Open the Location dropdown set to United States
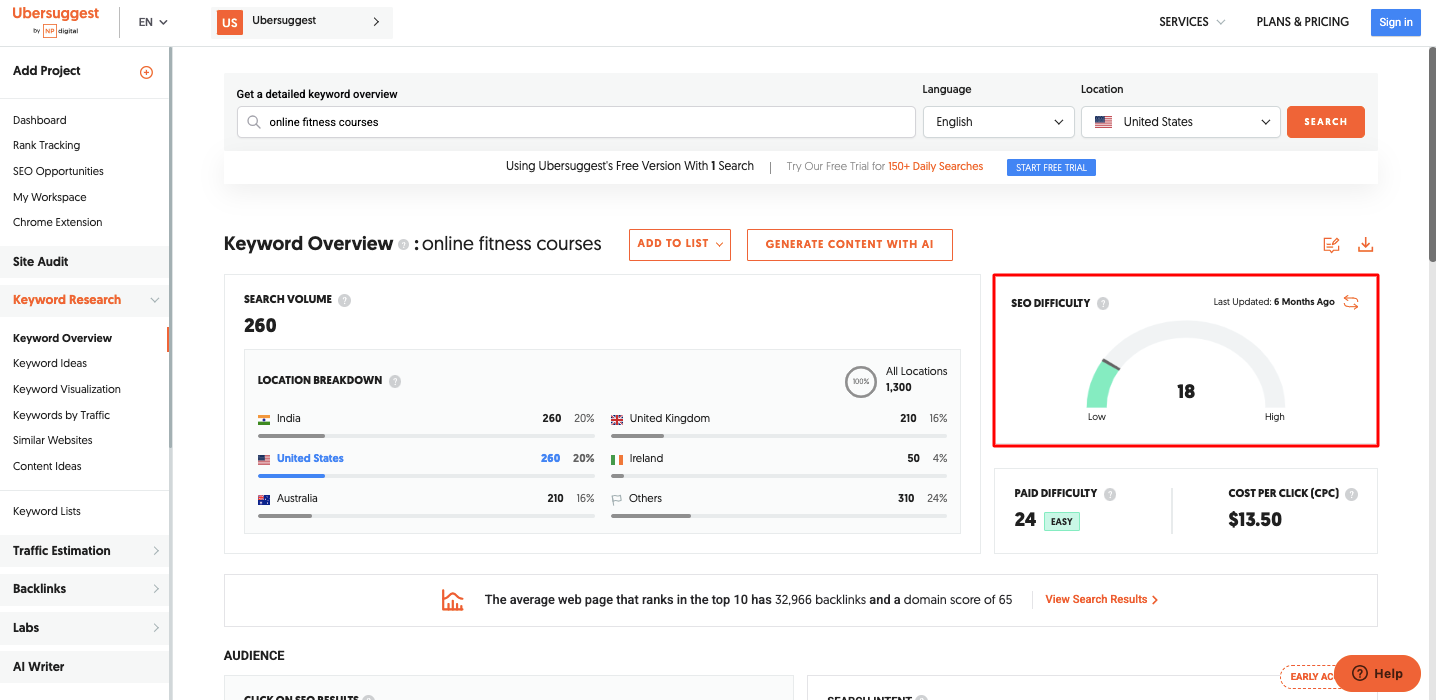 click(x=1181, y=122)
